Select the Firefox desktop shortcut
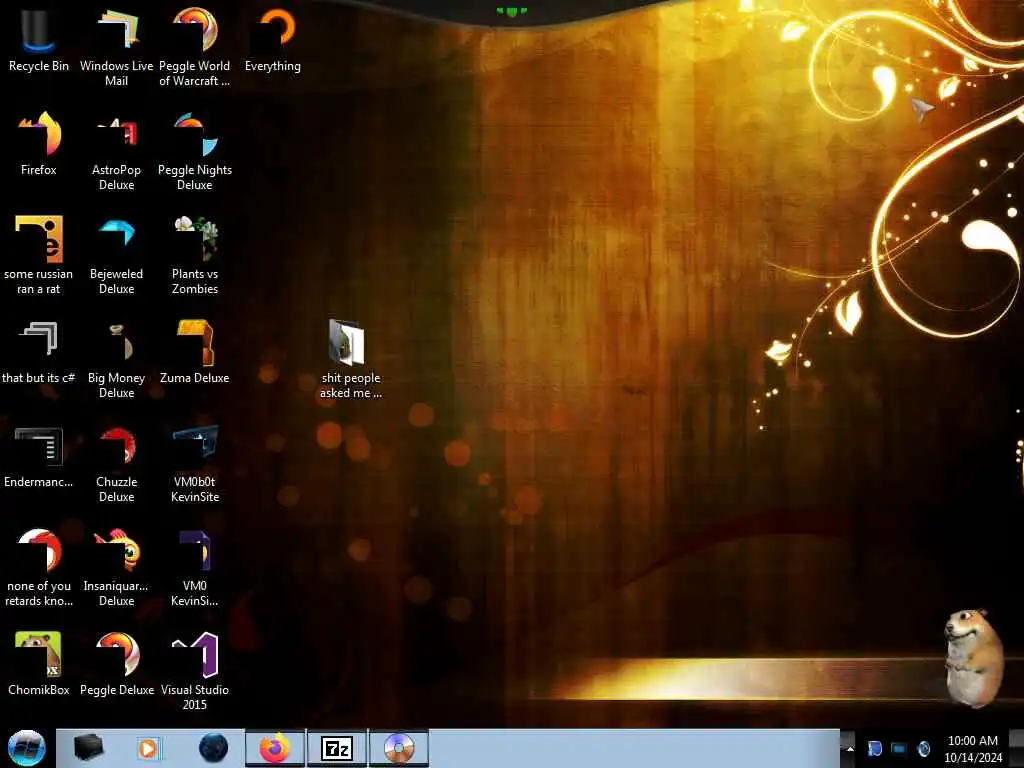This screenshot has height=768, width=1024. (39, 144)
